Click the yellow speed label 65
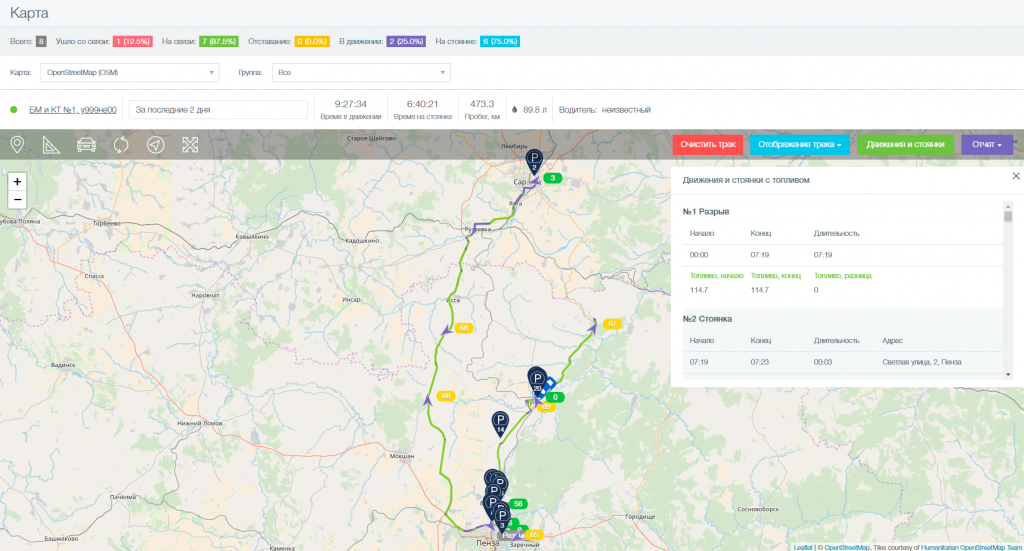 534,535
